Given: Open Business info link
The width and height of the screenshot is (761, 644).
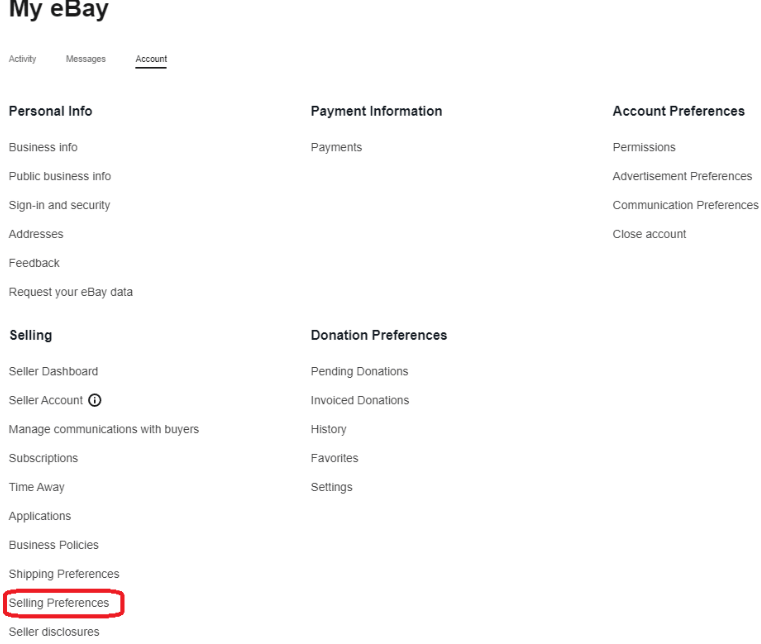Looking at the screenshot, I should (43, 147).
